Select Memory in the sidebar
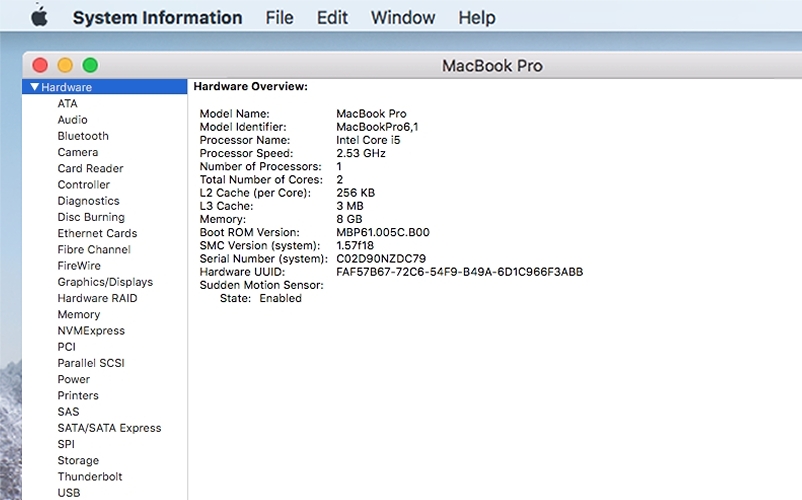This screenshot has width=802, height=500. pyautogui.click(x=79, y=314)
